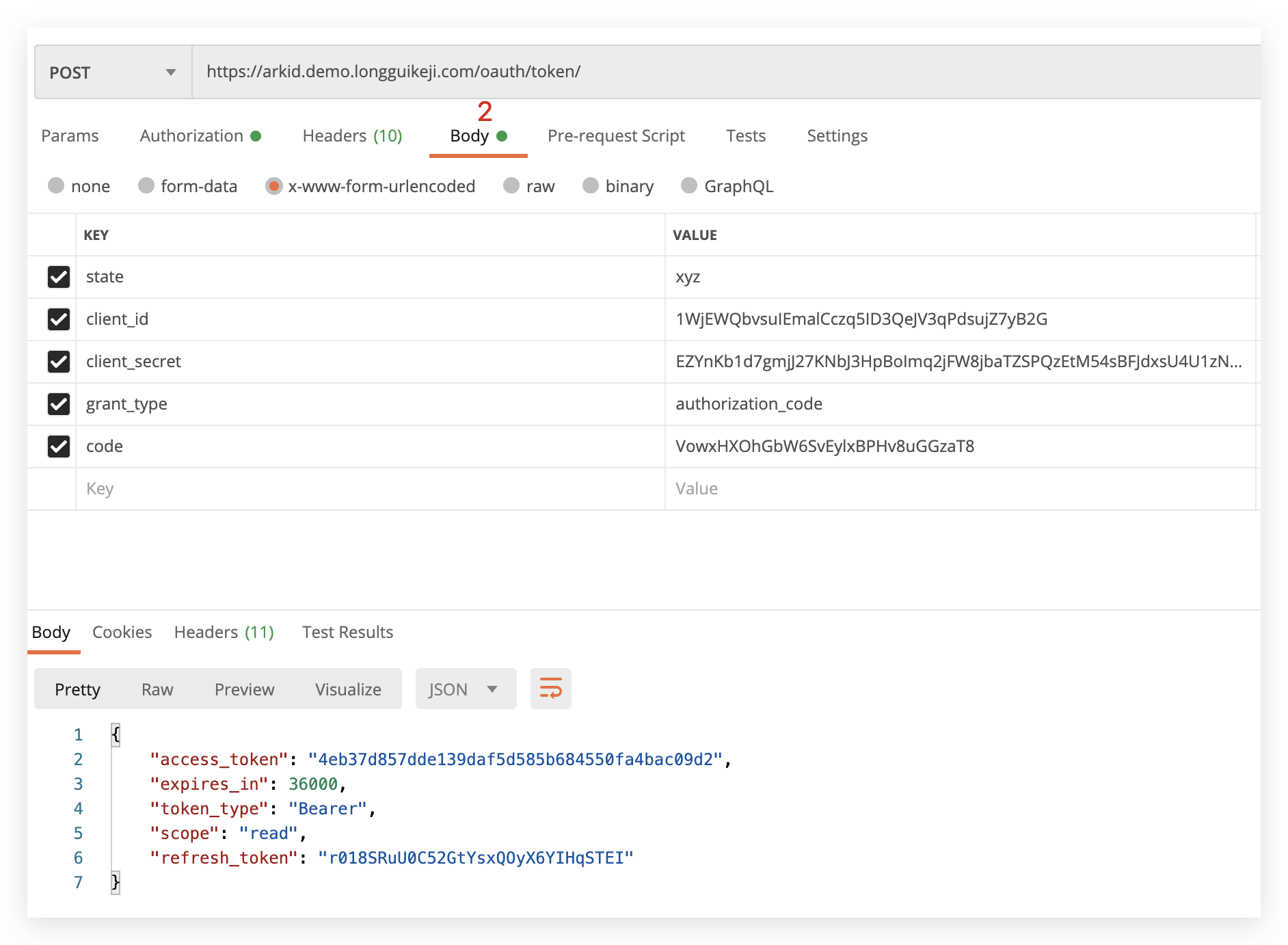Switch to Visualize response view
1288x945 pixels.
tap(348, 689)
